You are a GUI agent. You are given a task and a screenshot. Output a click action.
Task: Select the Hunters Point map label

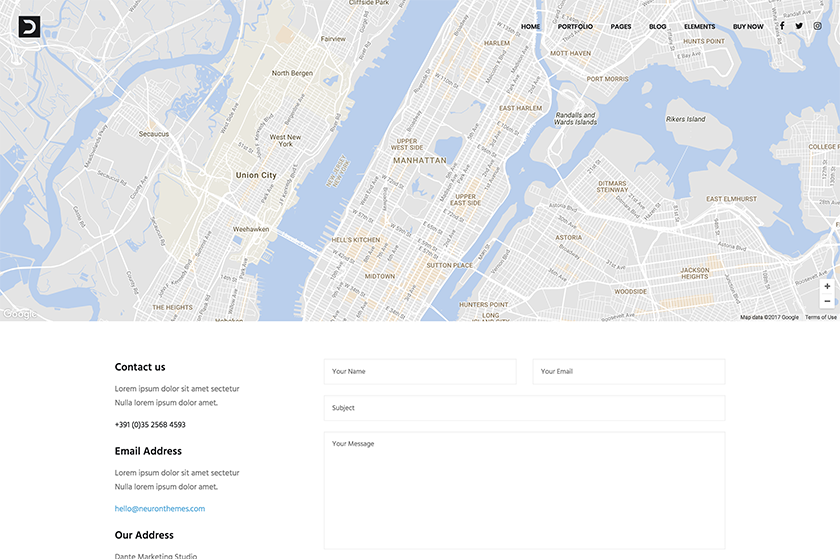483,304
